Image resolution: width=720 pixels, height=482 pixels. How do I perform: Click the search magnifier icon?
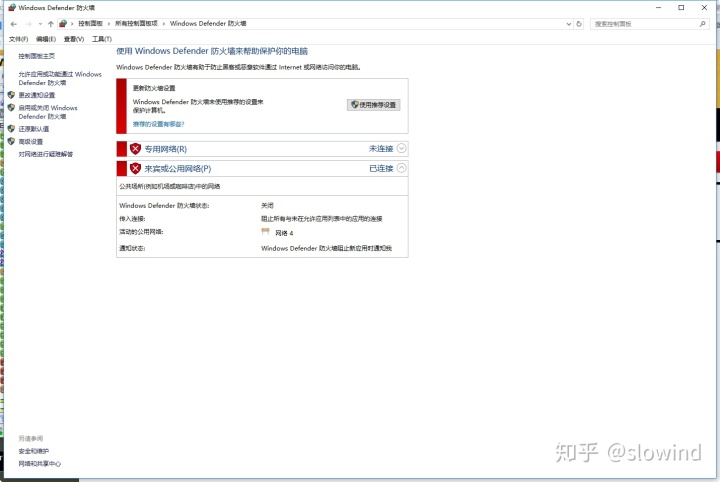[x=703, y=24]
